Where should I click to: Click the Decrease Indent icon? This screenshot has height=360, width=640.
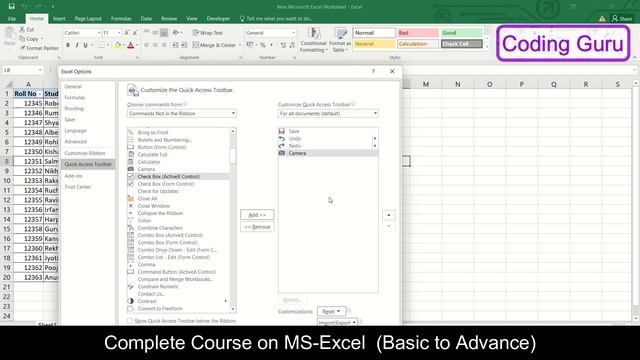coord(175,45)
